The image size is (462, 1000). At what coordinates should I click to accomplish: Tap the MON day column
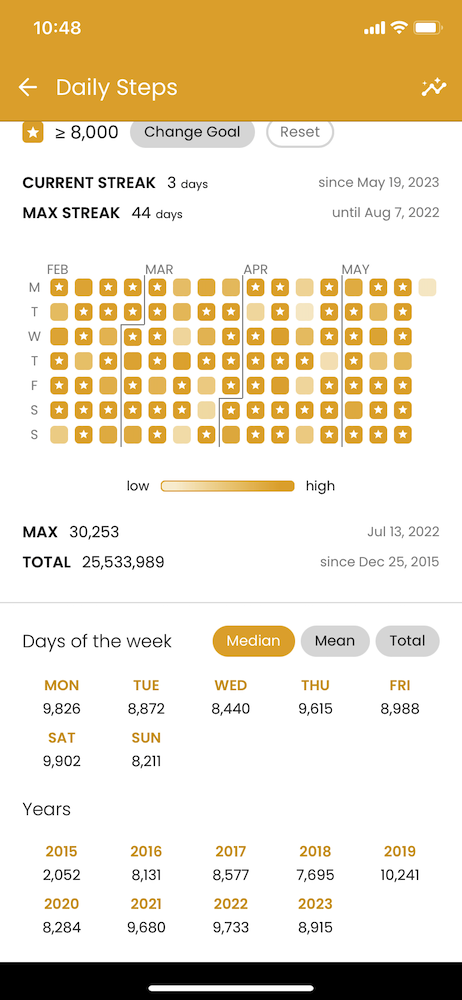(x=62, y=697)
